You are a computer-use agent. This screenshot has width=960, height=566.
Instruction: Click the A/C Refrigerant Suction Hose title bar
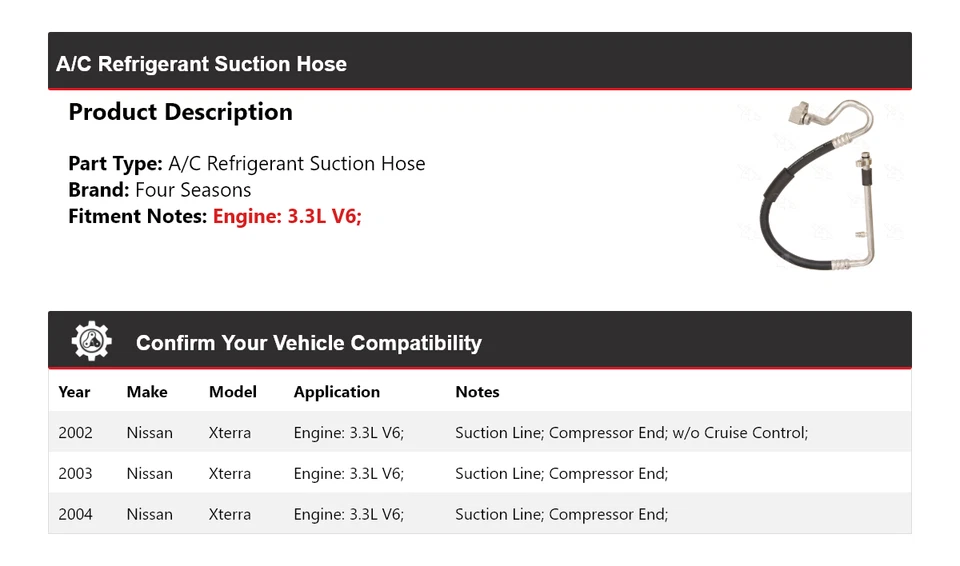201,64
